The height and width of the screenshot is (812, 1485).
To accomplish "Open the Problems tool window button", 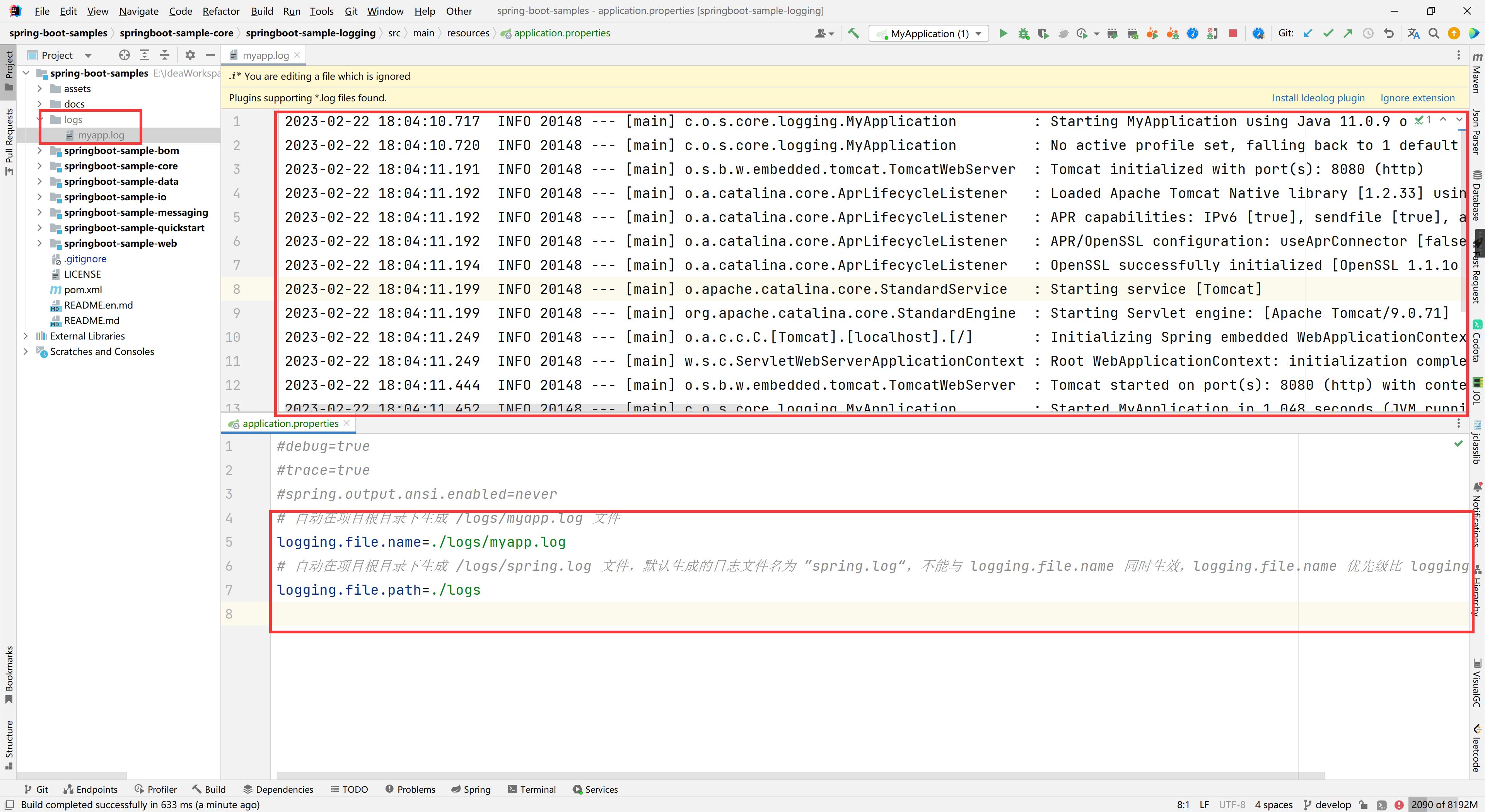I will [410, 790].
